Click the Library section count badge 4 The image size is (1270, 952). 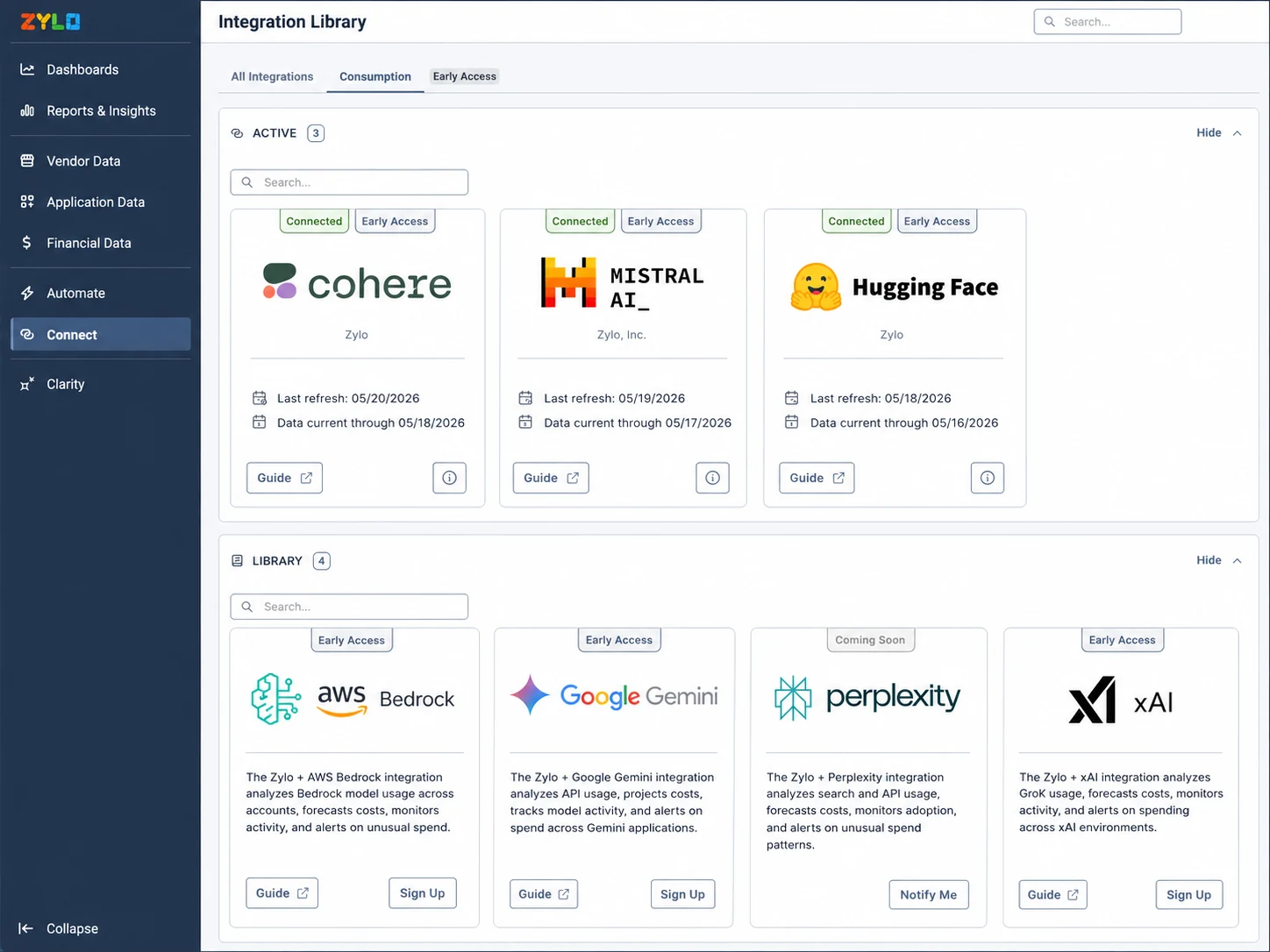322,561
